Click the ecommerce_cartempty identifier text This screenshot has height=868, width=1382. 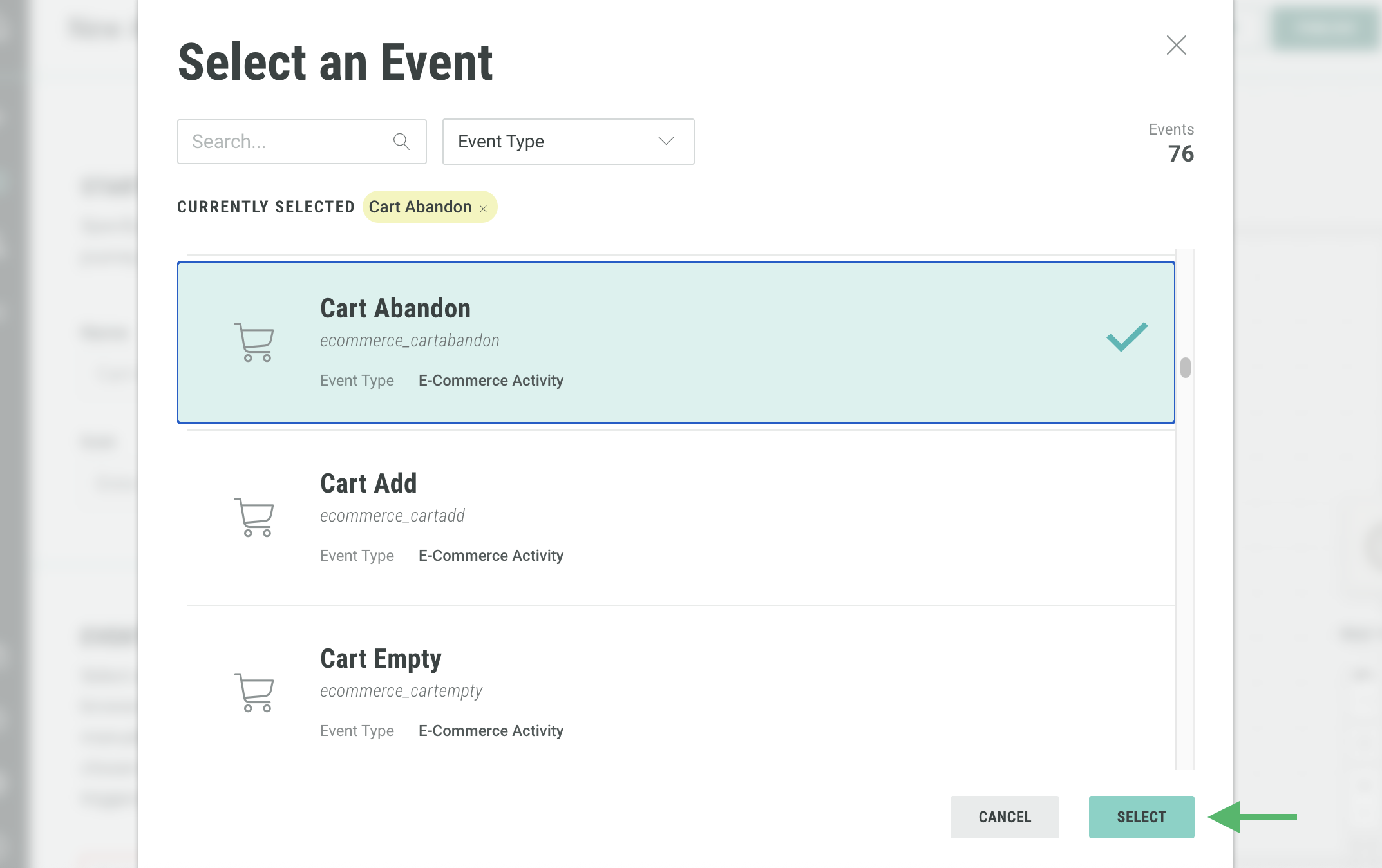(x=401, y=691)
